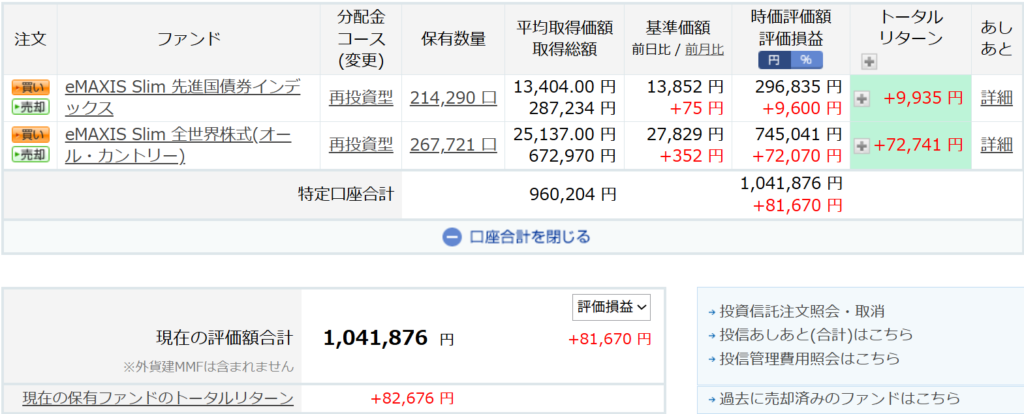Image resolution: width=1024 pixels, height=414 pixels.
Task: Click the 特定口座合計 row label
Action: [x=345, y=194]
